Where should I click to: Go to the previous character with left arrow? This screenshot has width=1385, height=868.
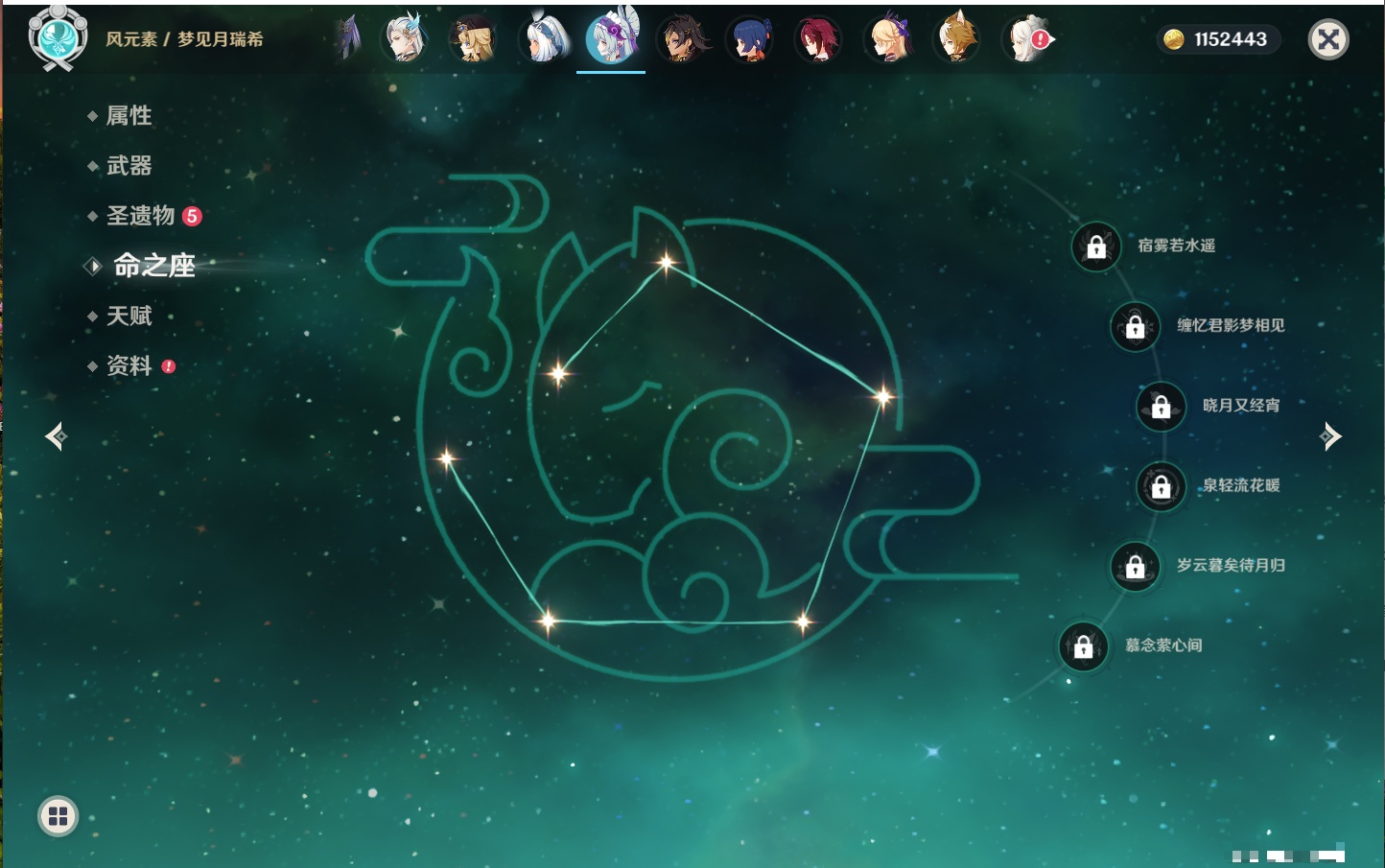coord(56,436)
